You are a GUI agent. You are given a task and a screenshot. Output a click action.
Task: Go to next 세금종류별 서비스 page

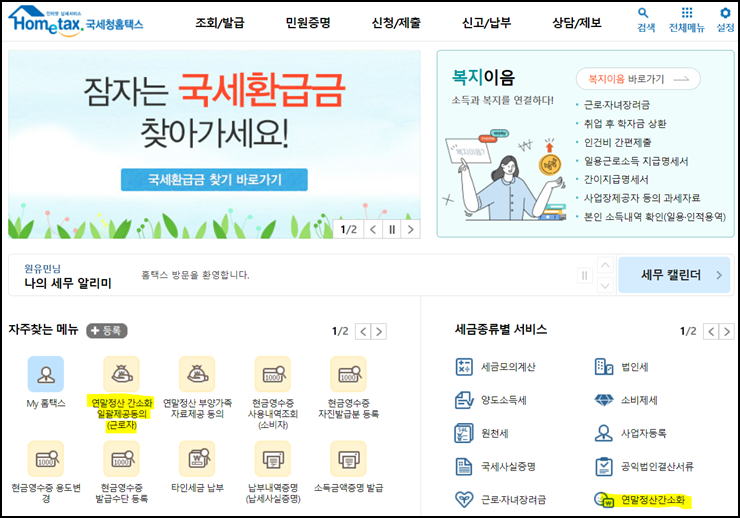click(727, 331)
